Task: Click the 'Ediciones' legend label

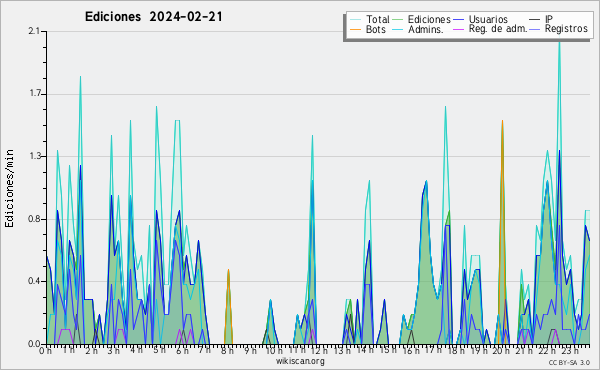Action: 429,19
